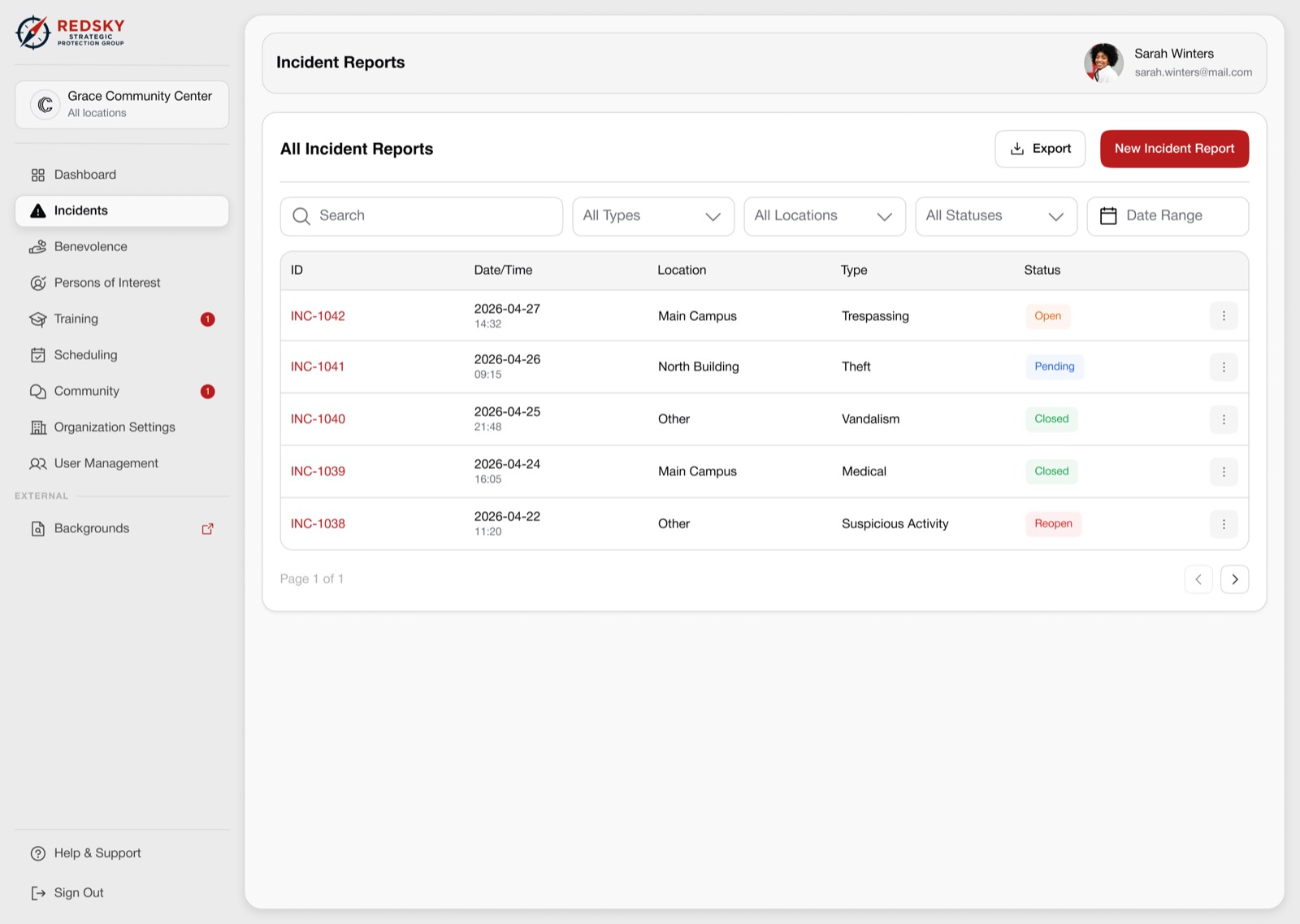1300x924 pixels.
Task: Click the Persons of Interest target icon
Action: tap(38, 283)
